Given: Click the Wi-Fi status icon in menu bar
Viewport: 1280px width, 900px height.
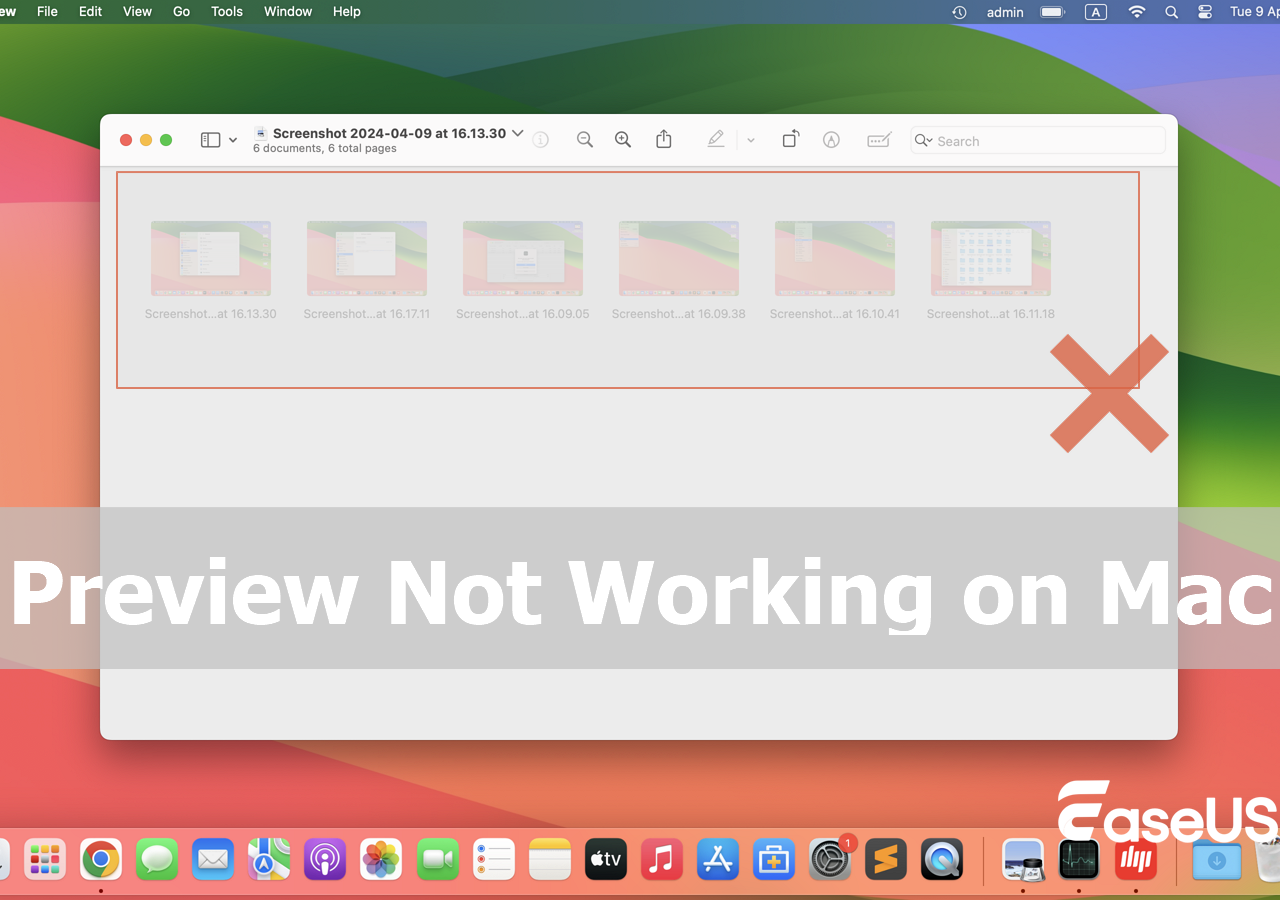Looking at the screenshot, I should click(x=1137, y=12).
